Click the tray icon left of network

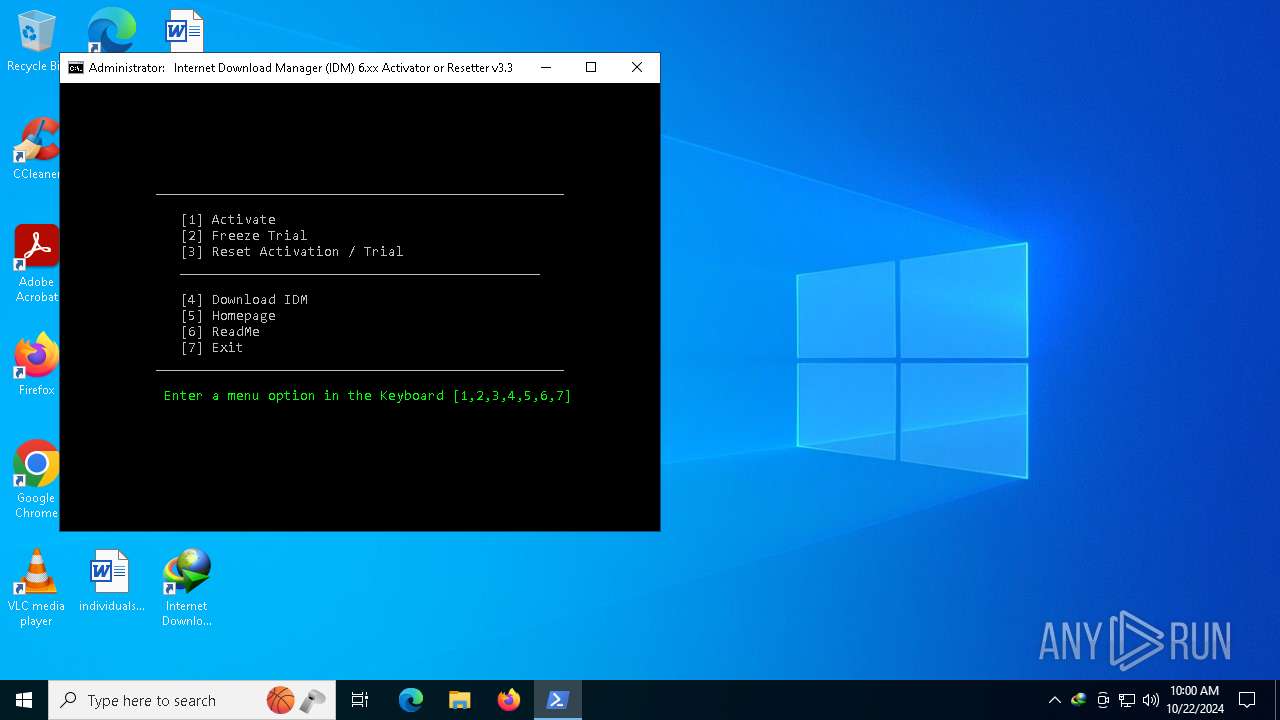click(x=1103, y=700)
